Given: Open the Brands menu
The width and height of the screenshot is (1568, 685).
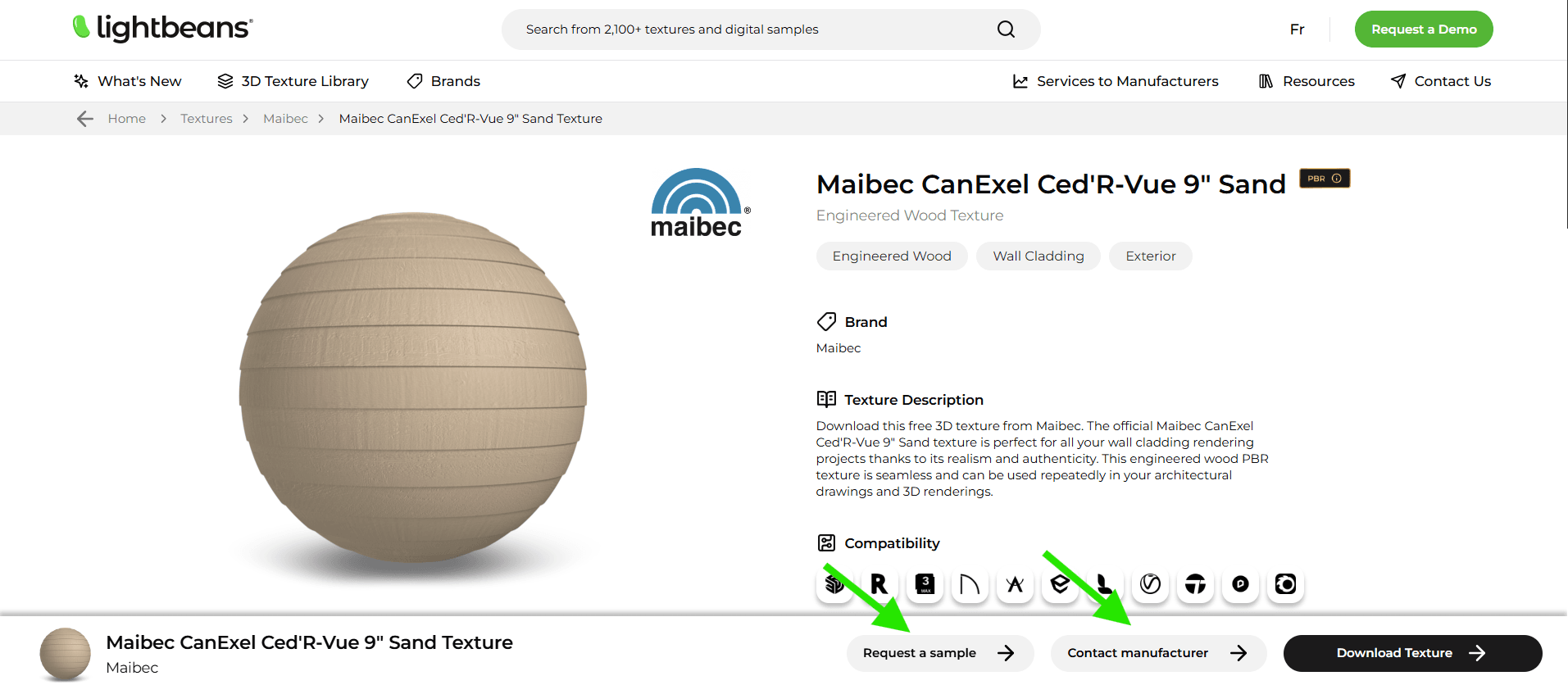Looking at the screenshot, I should tap(443, 81).
